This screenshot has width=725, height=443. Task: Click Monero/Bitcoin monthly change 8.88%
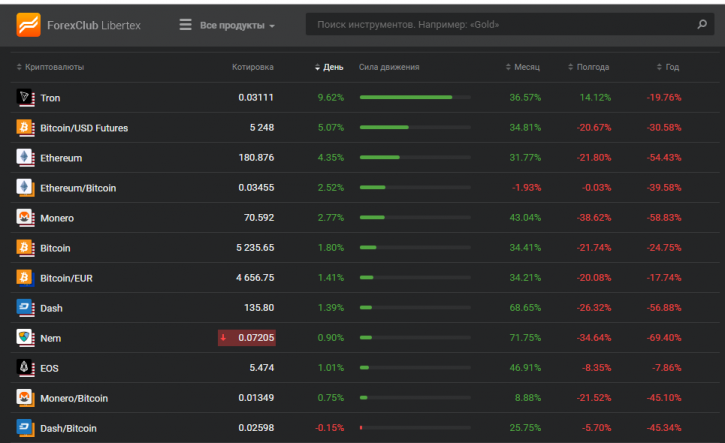[528, 398]
